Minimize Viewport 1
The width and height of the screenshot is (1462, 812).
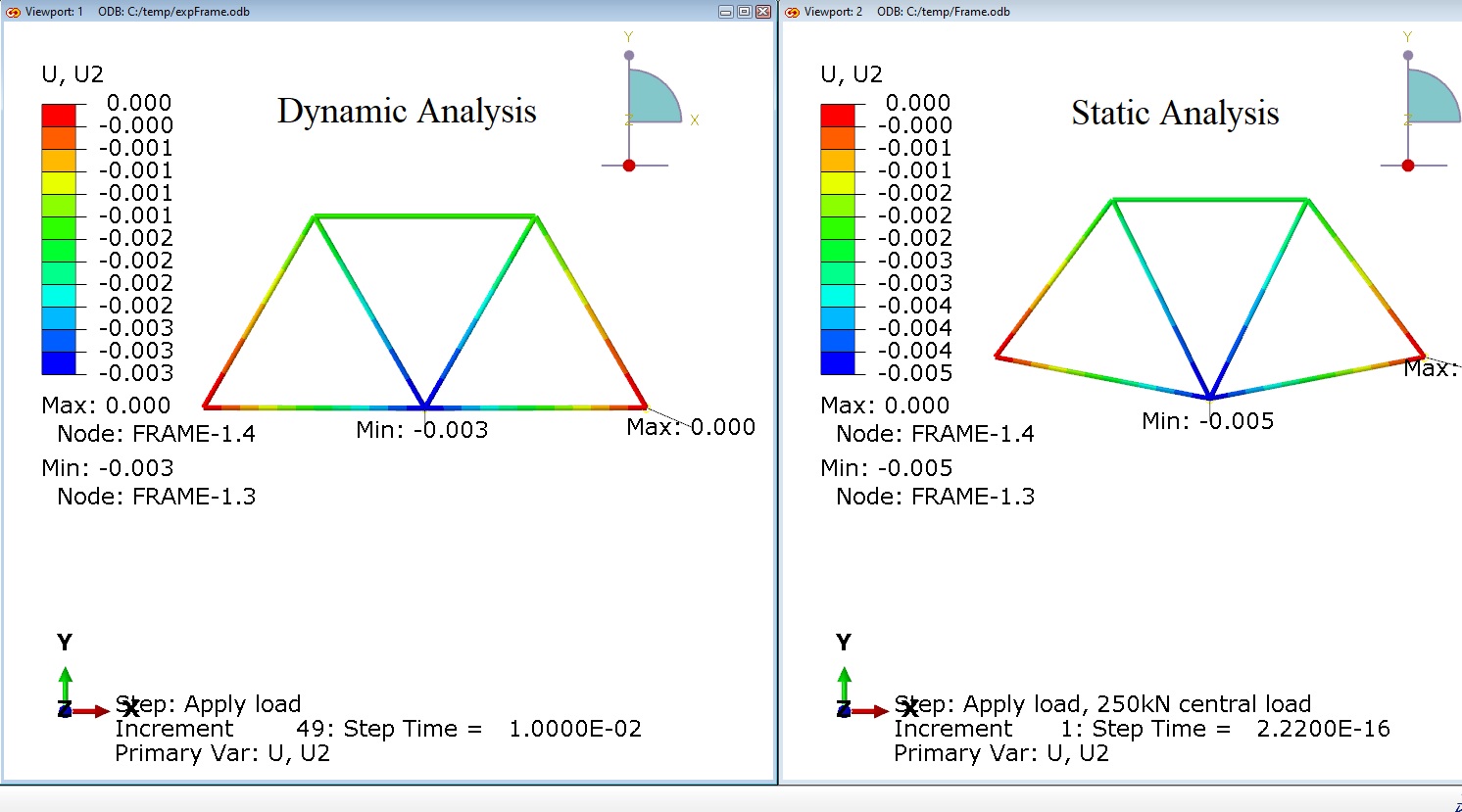(726, 12)
